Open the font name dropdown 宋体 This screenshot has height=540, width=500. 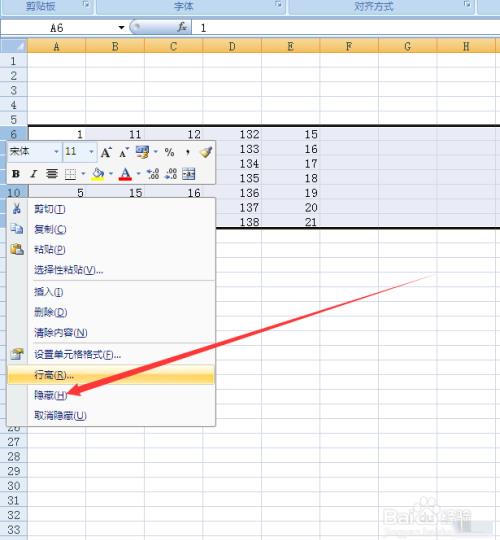click(x=56, y=152)
